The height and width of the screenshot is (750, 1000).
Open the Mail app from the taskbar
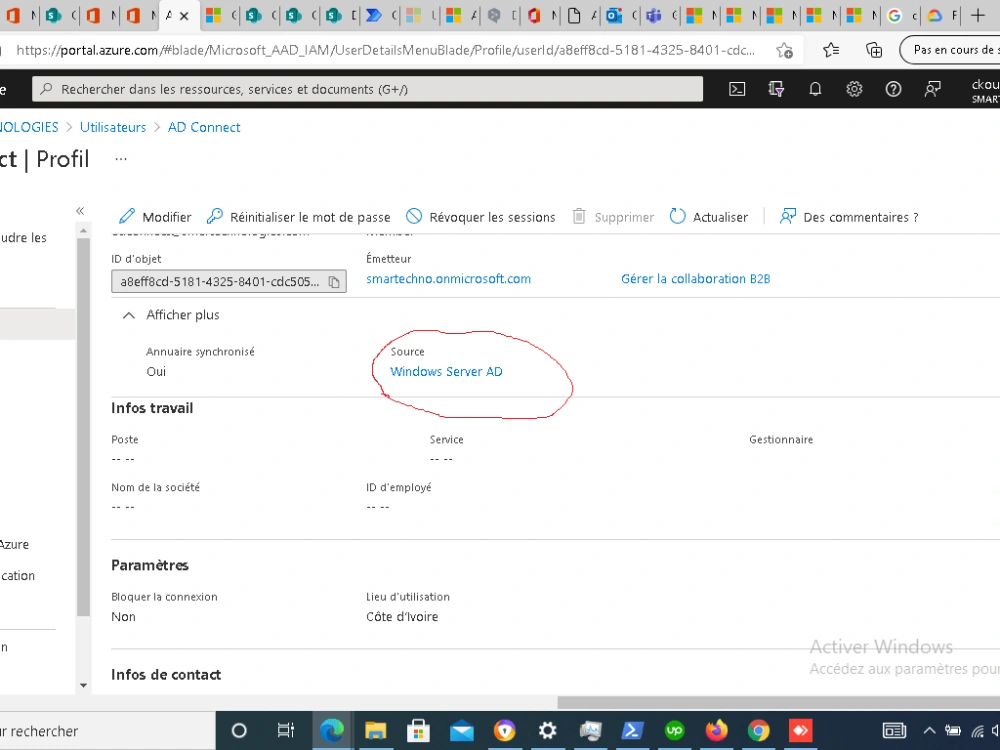462,731
